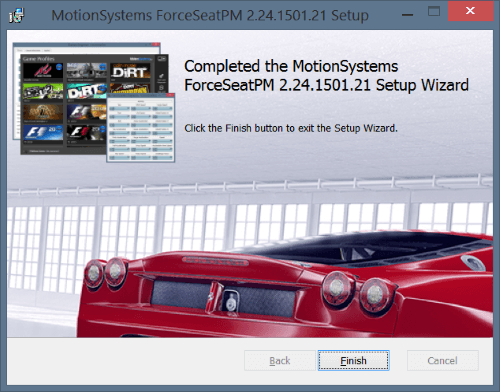This screenshot has width=500, height=392.
Task: Minimize the Setup window
Action: (x=407, y=15)
